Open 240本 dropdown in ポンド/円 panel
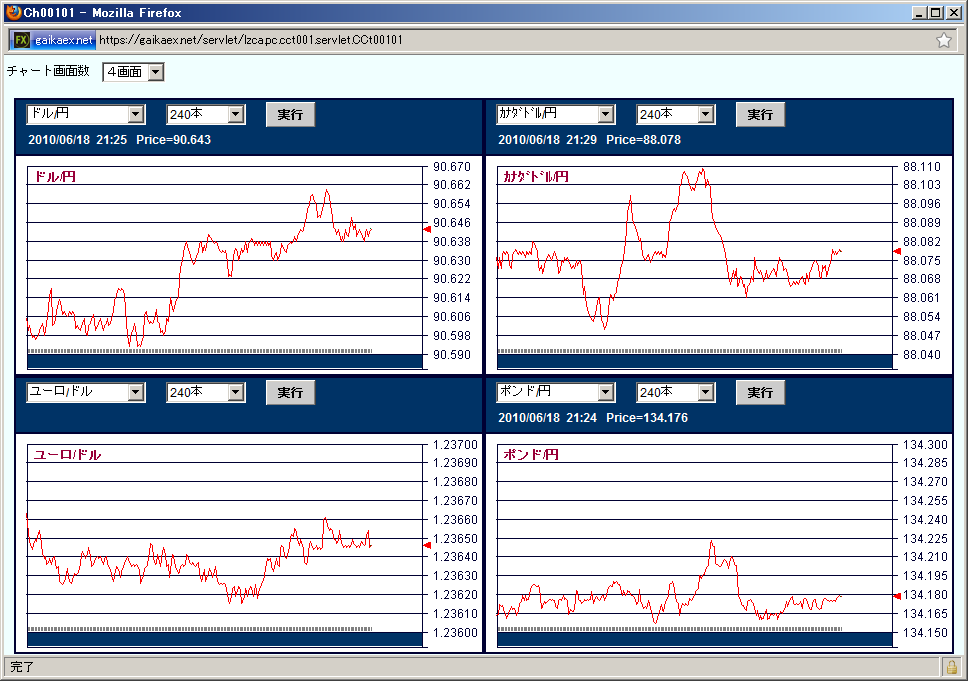This screenshot has height=681, width=968. 675,392
